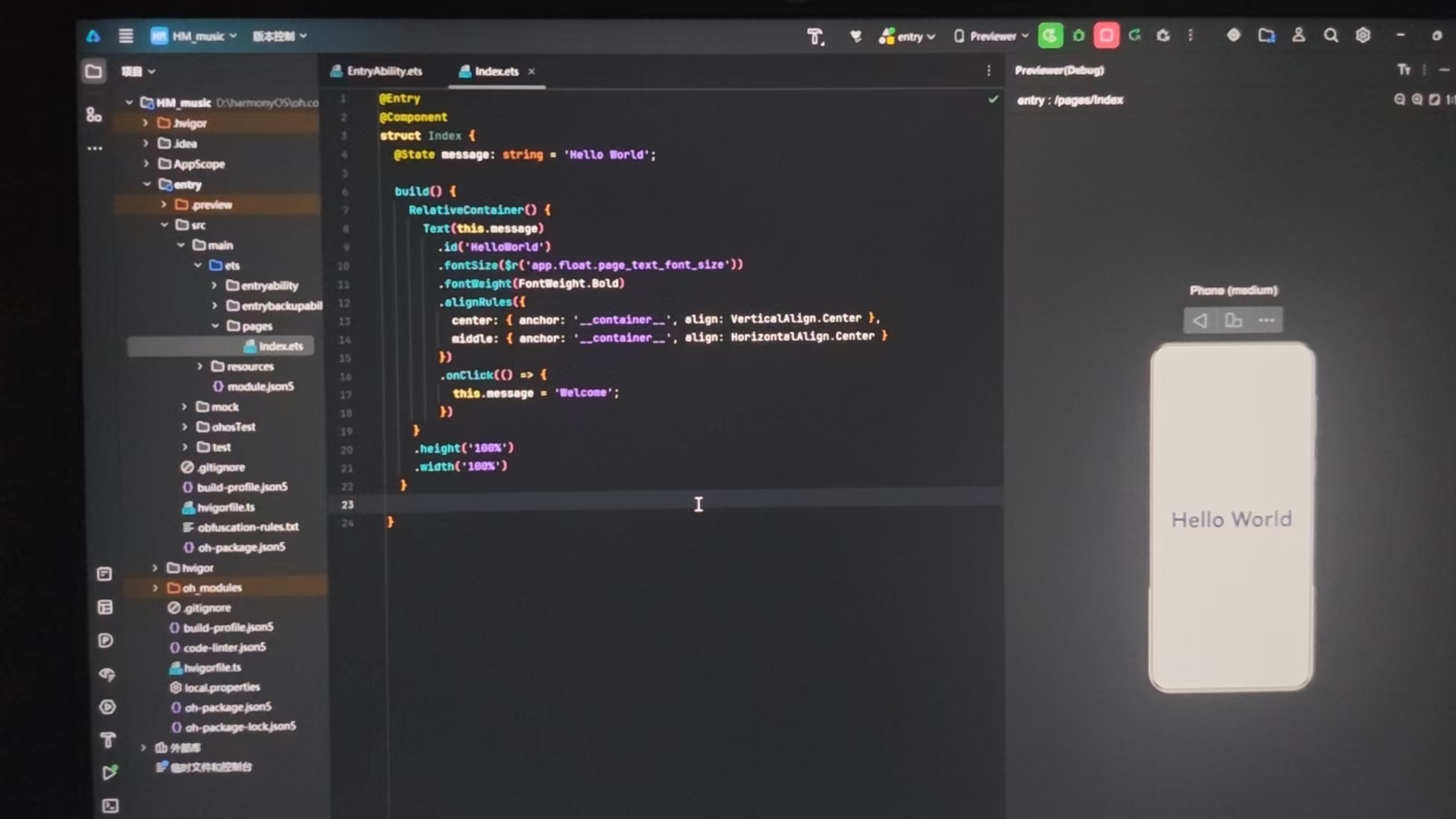Click the red Stop button
This screenshot has height=819, width=1456.
tap(1106, 36)
